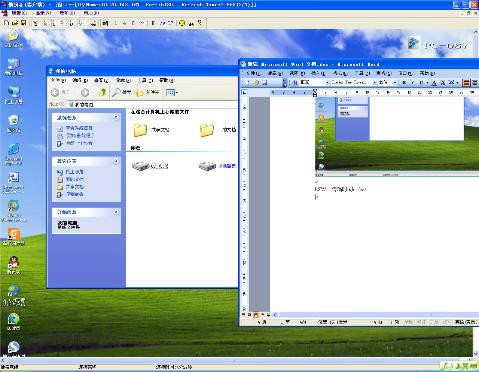Select the embedded screenshot image in Word document
Image resolution: width=479 pixels, height=372 pixels.
point(397,136)
